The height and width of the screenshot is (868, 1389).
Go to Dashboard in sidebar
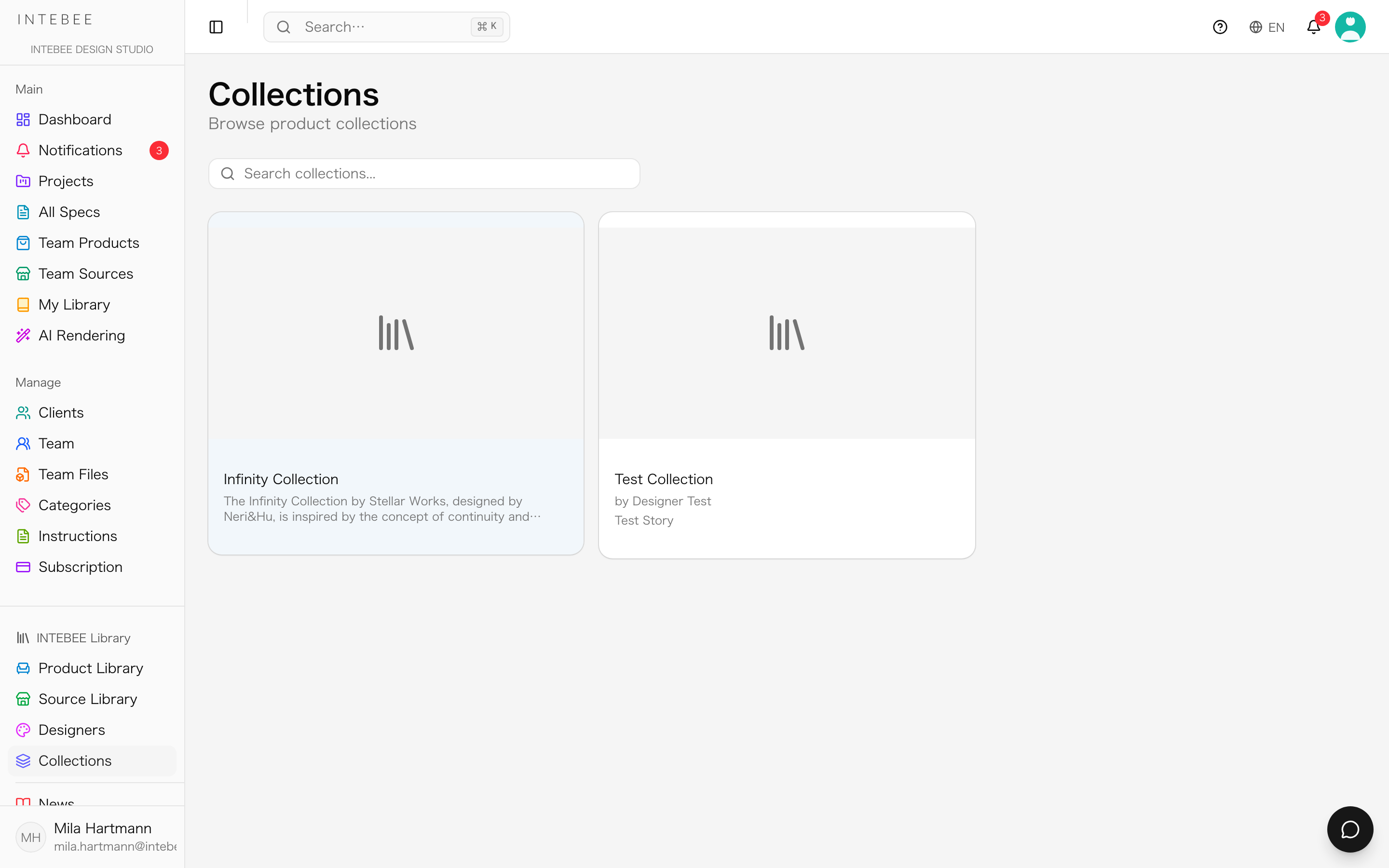pos(93,120)
